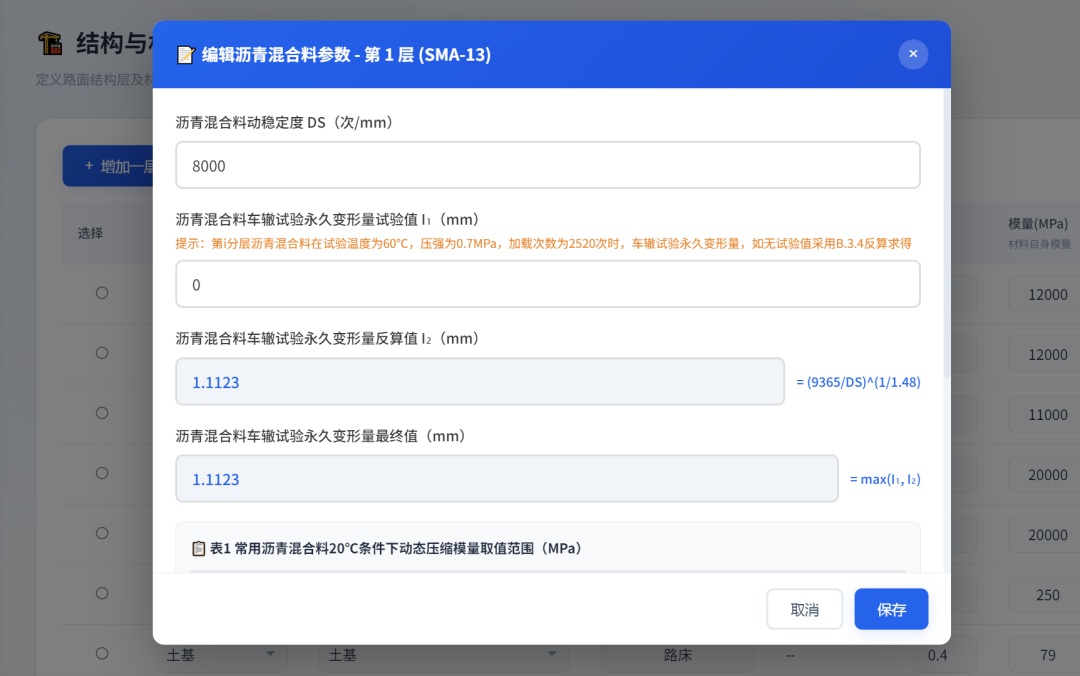Click the formula text = max(l₁, l₂)
1080x676 pixels.
(x=885, y=479)
